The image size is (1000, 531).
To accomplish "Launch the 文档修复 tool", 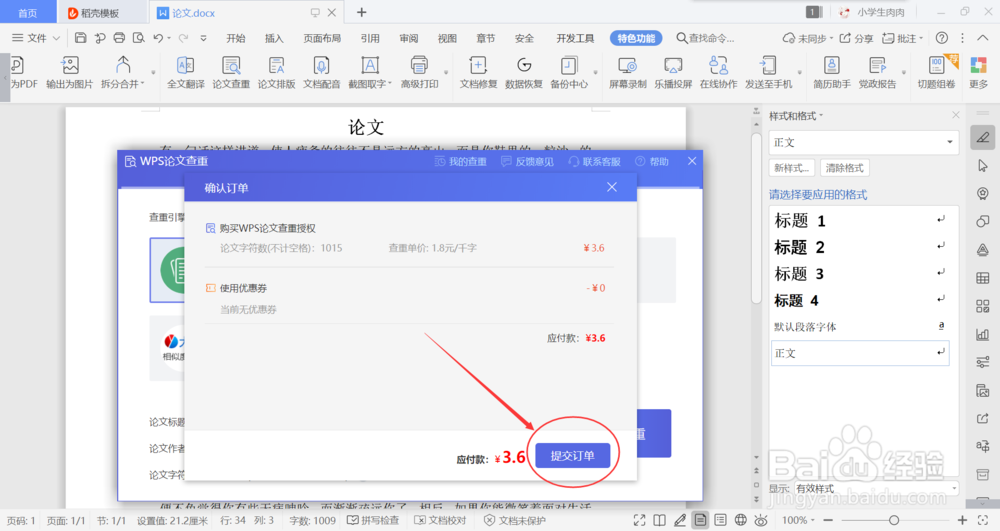I will (478, 73).
